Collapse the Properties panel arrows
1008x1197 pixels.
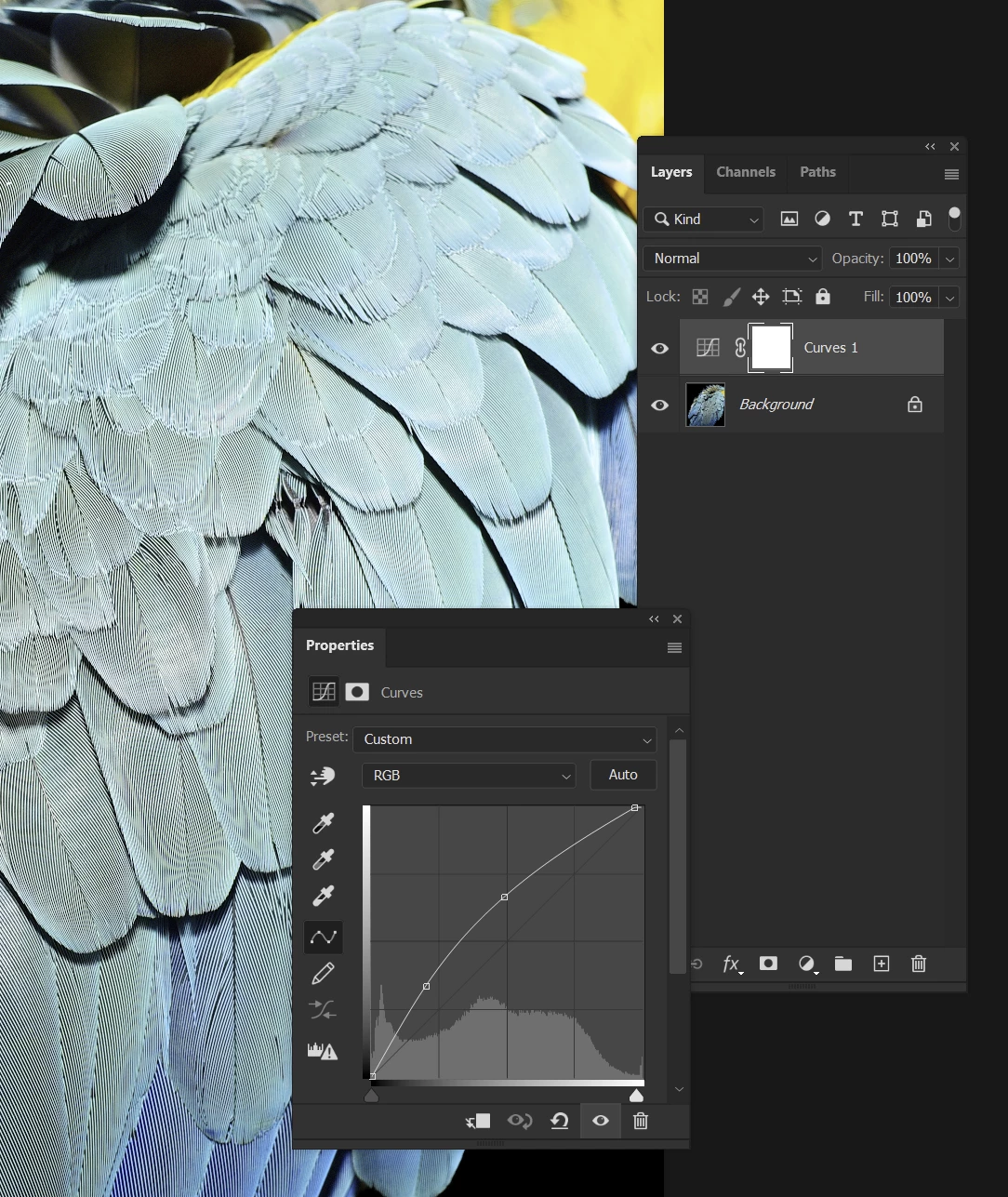click(654, 619)
